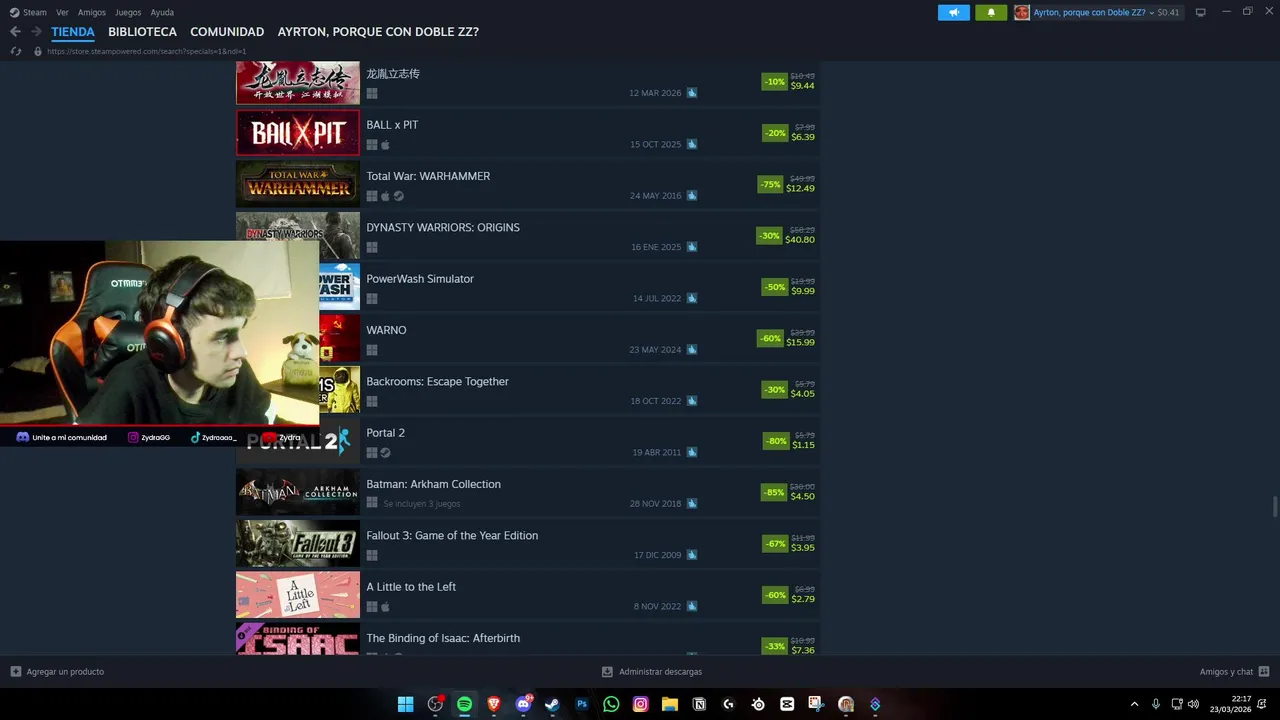Open Fallout 3: Game of the Year Edition

[x=528, y=544]
